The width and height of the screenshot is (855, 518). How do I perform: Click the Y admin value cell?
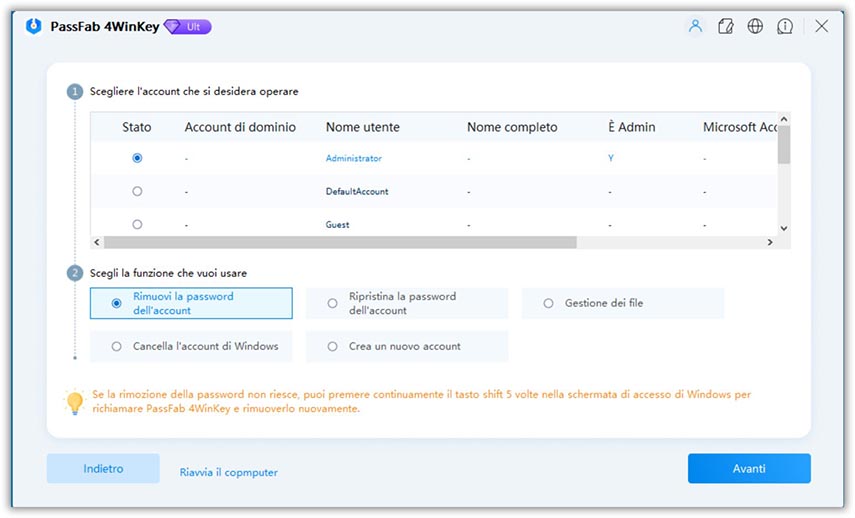pos(611,158)
